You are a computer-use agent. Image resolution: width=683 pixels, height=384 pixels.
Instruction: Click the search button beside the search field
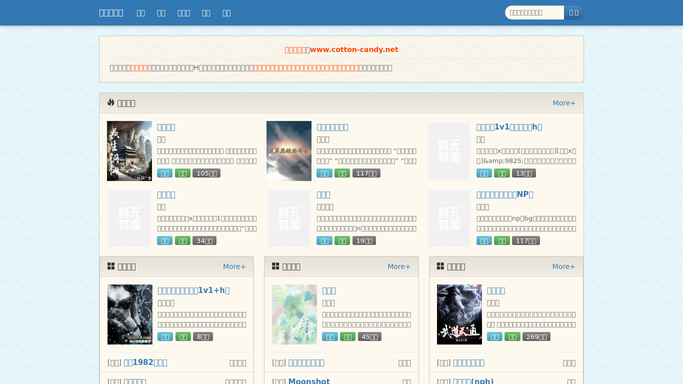[574, 13]
